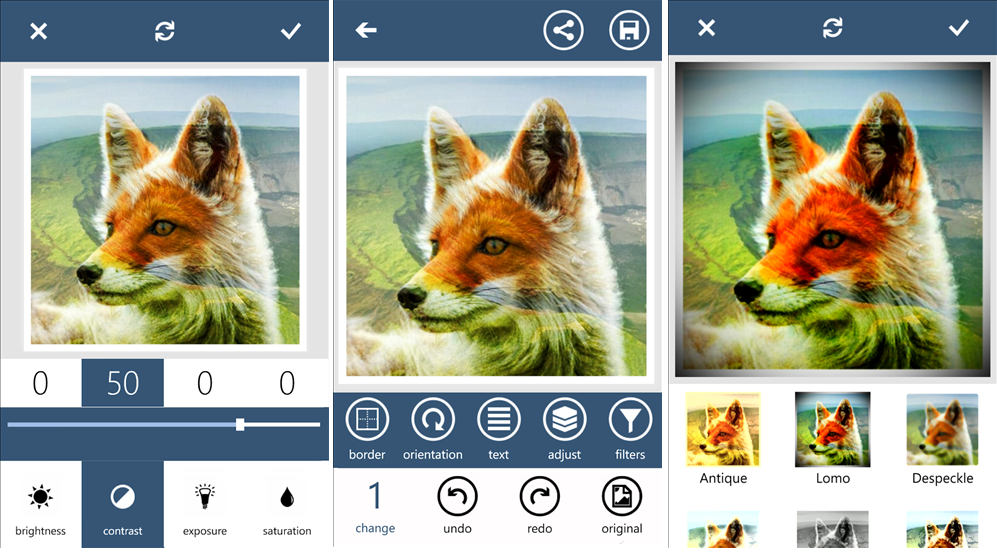Click the fox preview in left screen

point(165,210)
